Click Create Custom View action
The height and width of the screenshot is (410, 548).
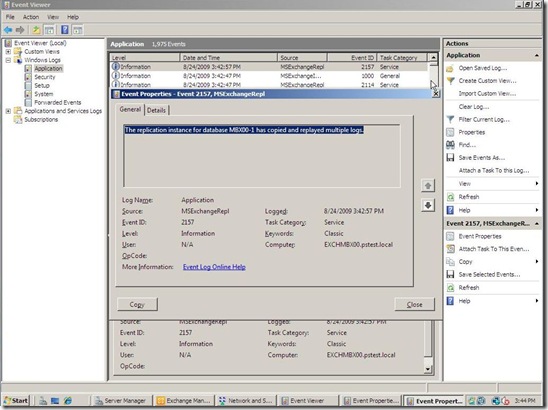coord(487,81)
